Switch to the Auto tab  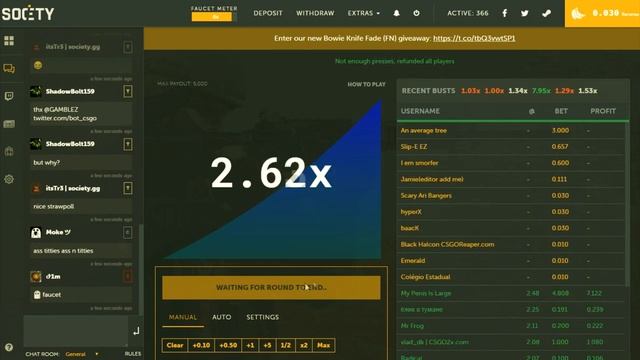pos(222,317)
